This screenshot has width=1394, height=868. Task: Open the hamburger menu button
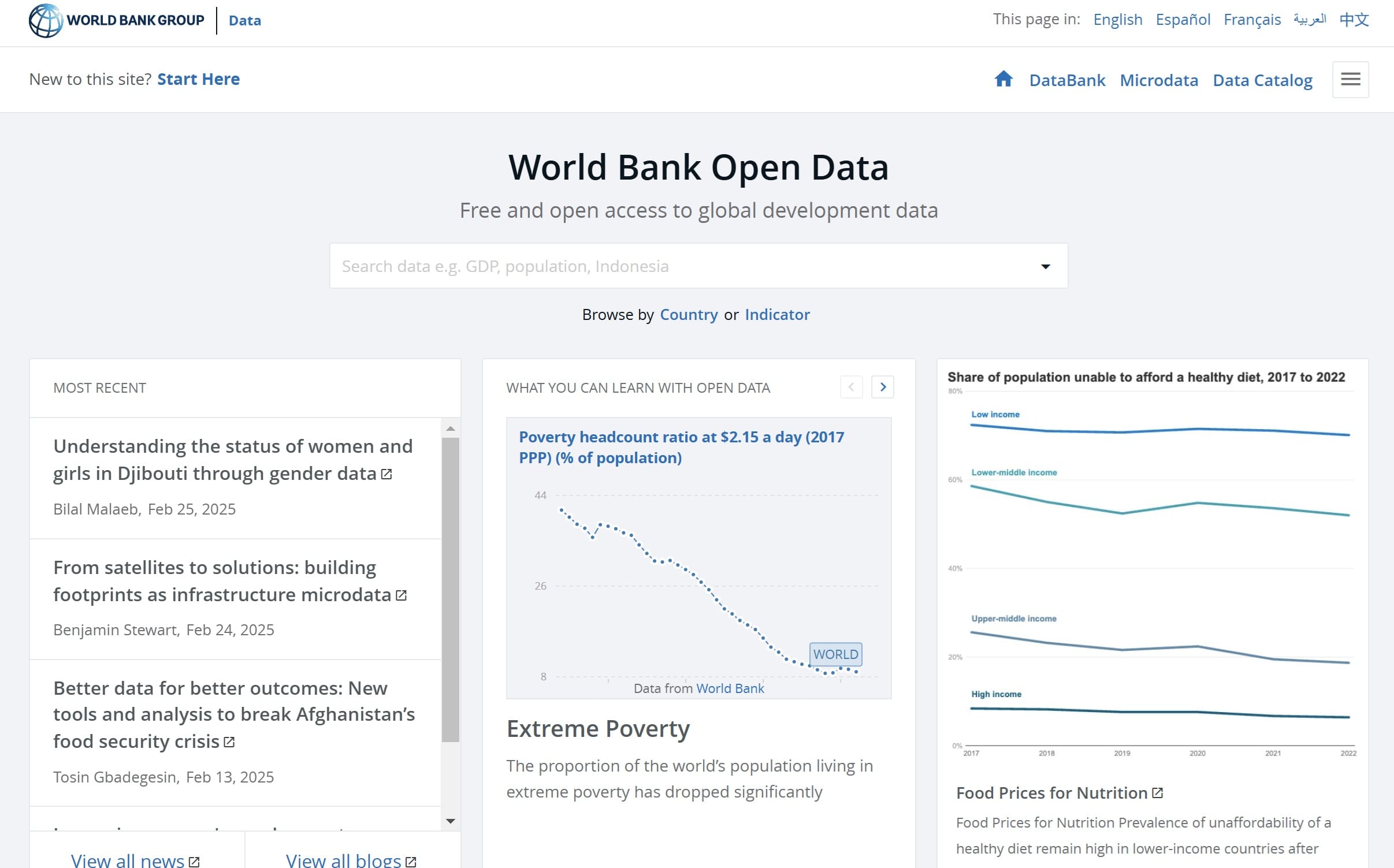[1350, 79]
